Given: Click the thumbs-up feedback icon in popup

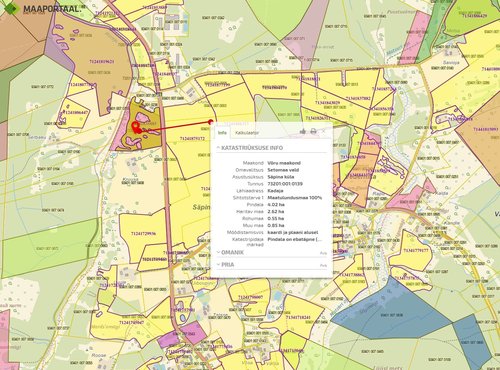Looking at the screenshot, I should tap(303, 132).
